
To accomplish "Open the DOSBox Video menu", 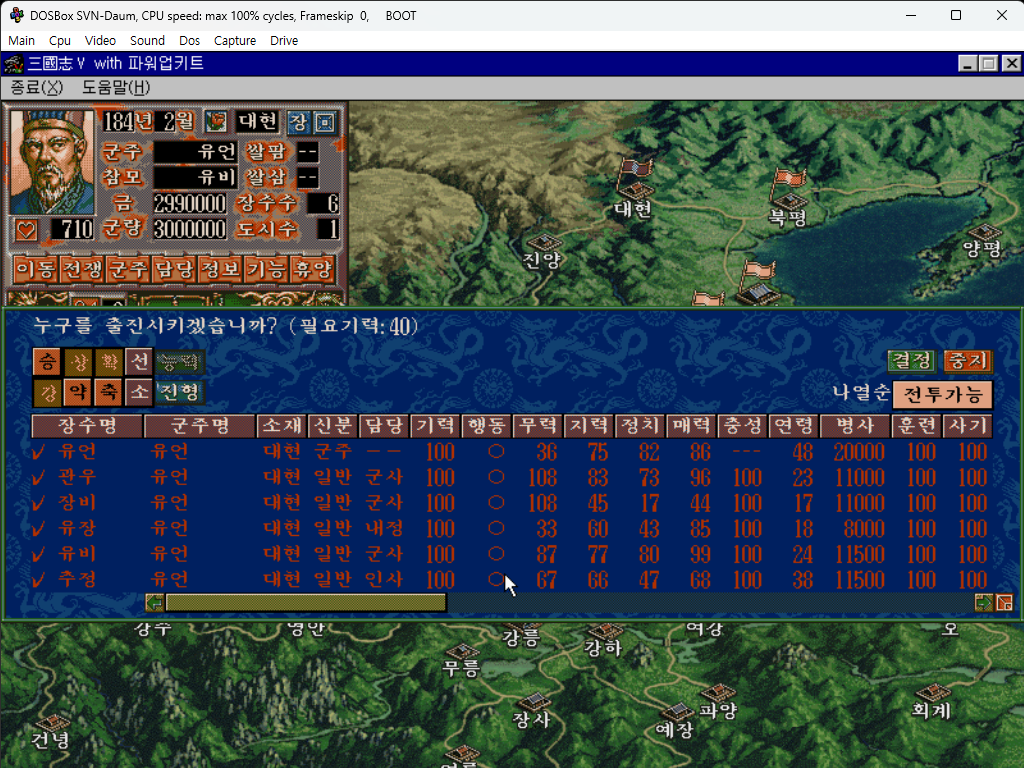I will pos(100,40).
